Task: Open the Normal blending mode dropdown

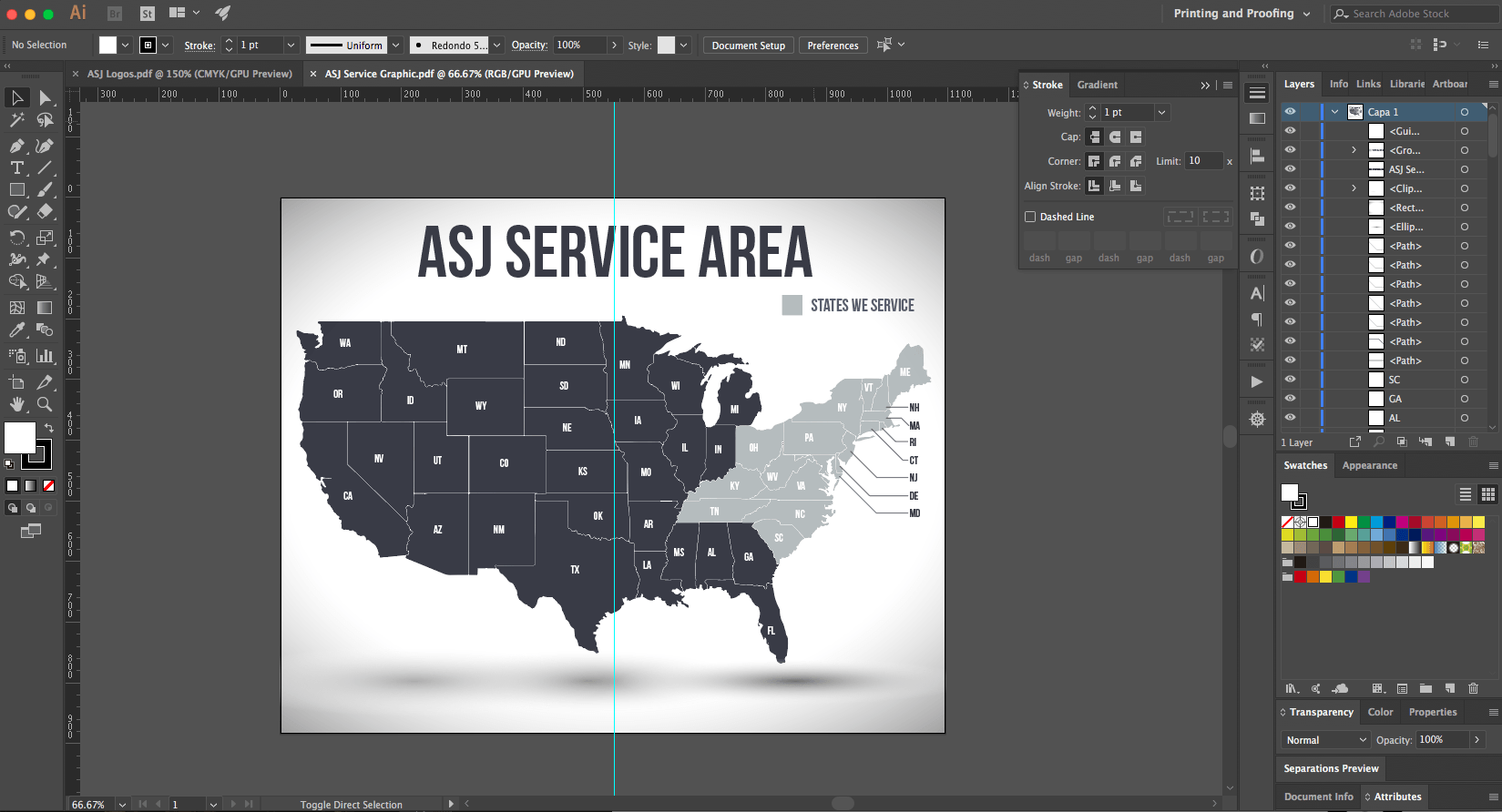Action: (1326, 740)
